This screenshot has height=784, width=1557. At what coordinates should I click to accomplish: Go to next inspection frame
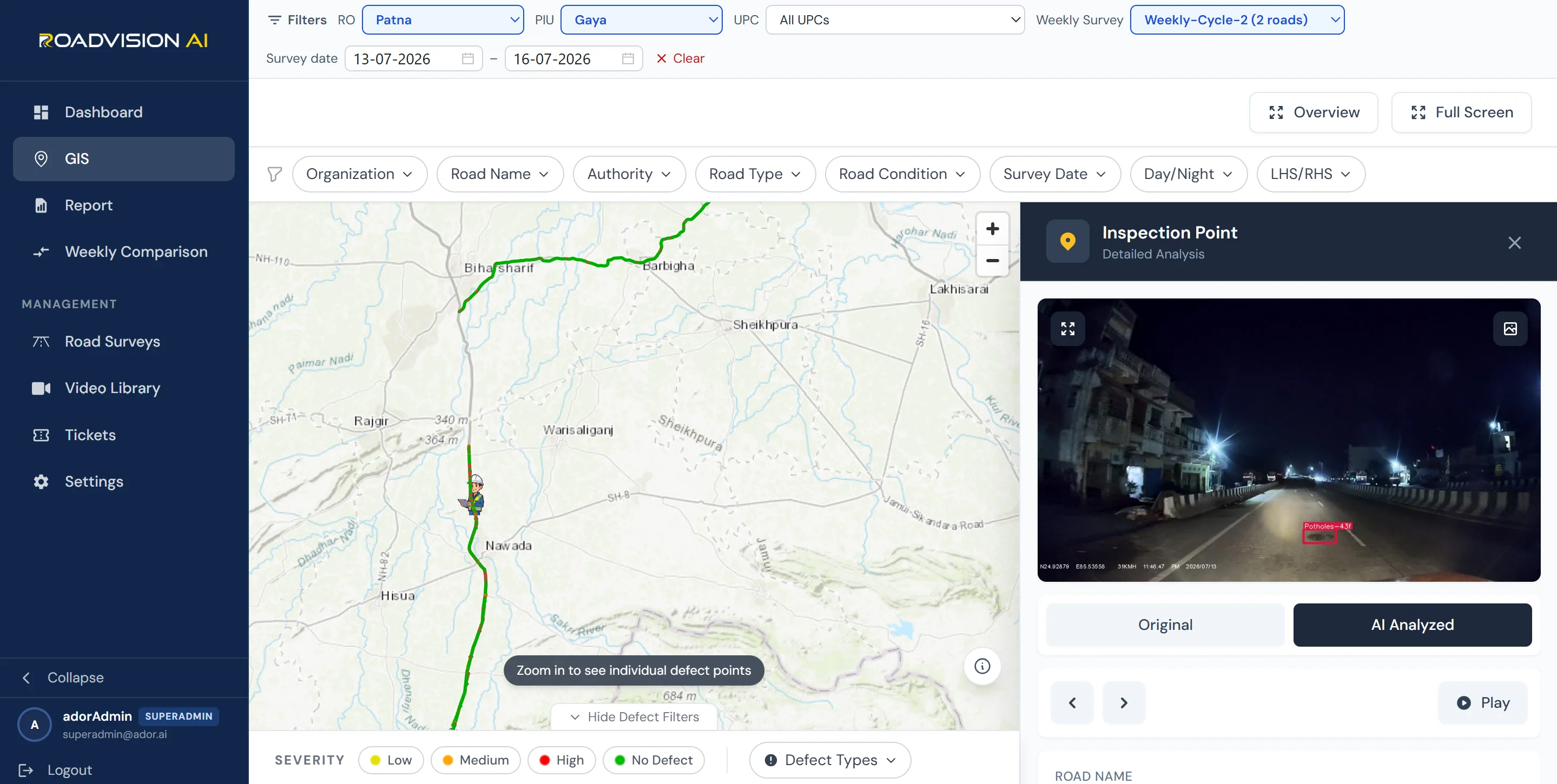[1124, 702]
